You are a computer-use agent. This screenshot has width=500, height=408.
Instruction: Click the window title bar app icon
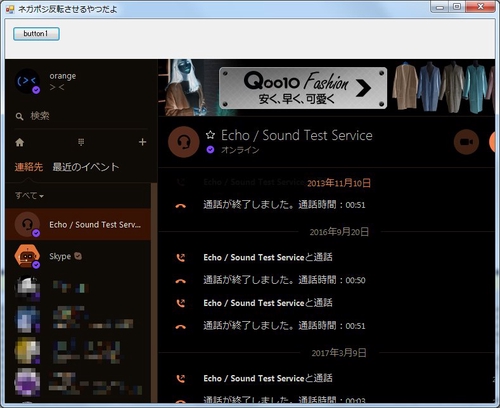coord(10,9)
